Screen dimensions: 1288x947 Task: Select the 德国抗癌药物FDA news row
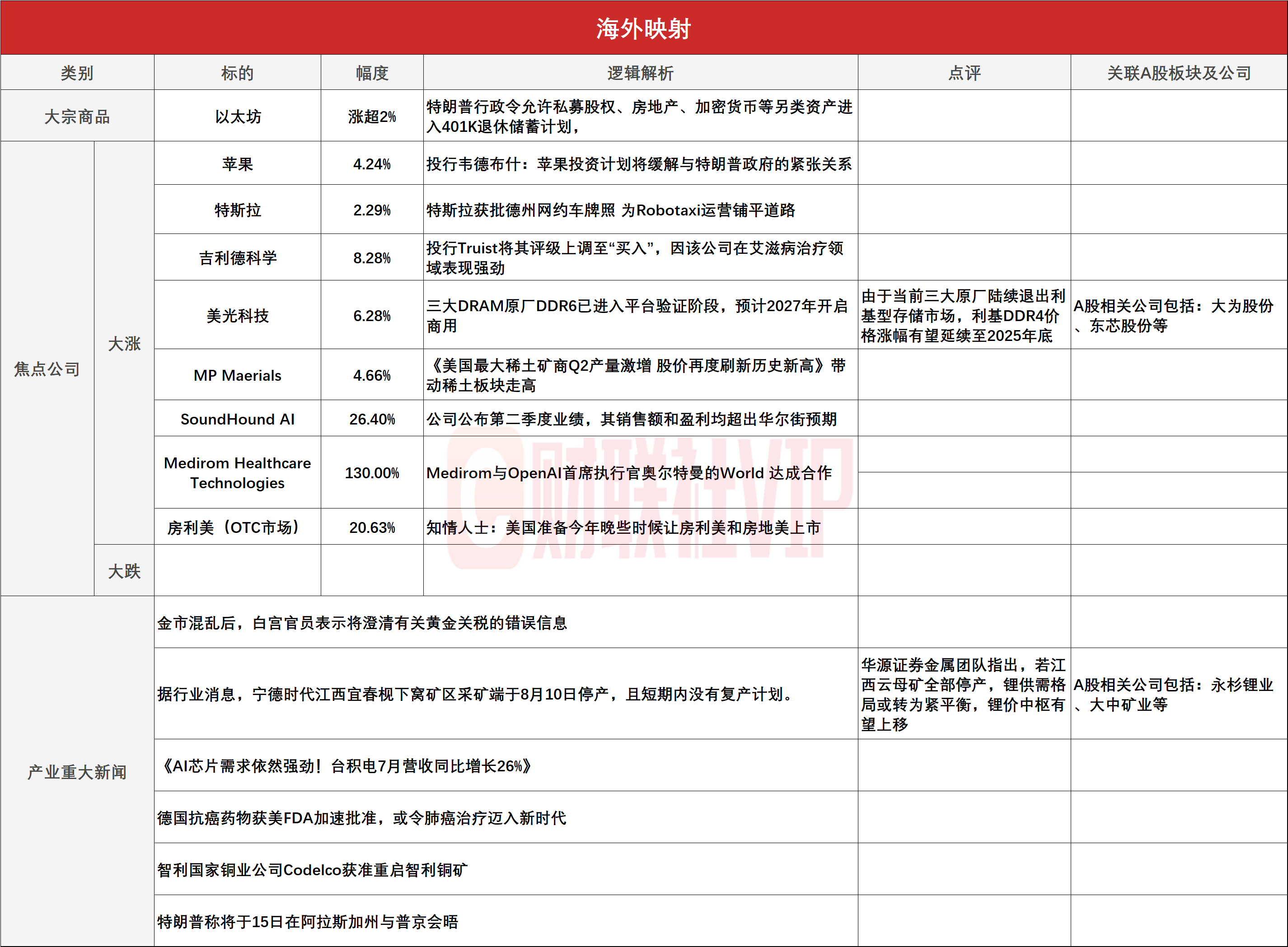click(x=506, y=817)
